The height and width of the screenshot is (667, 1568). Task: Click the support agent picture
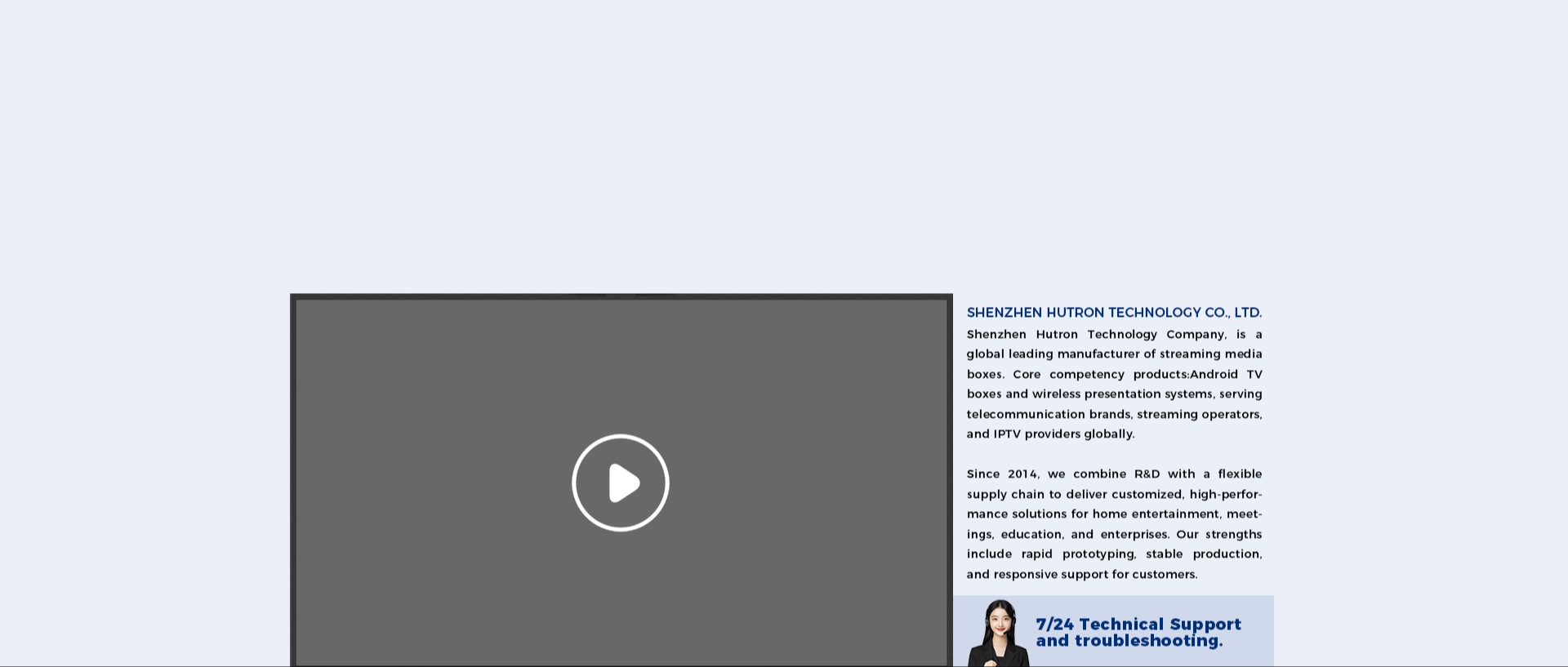[x=998, y=633]
